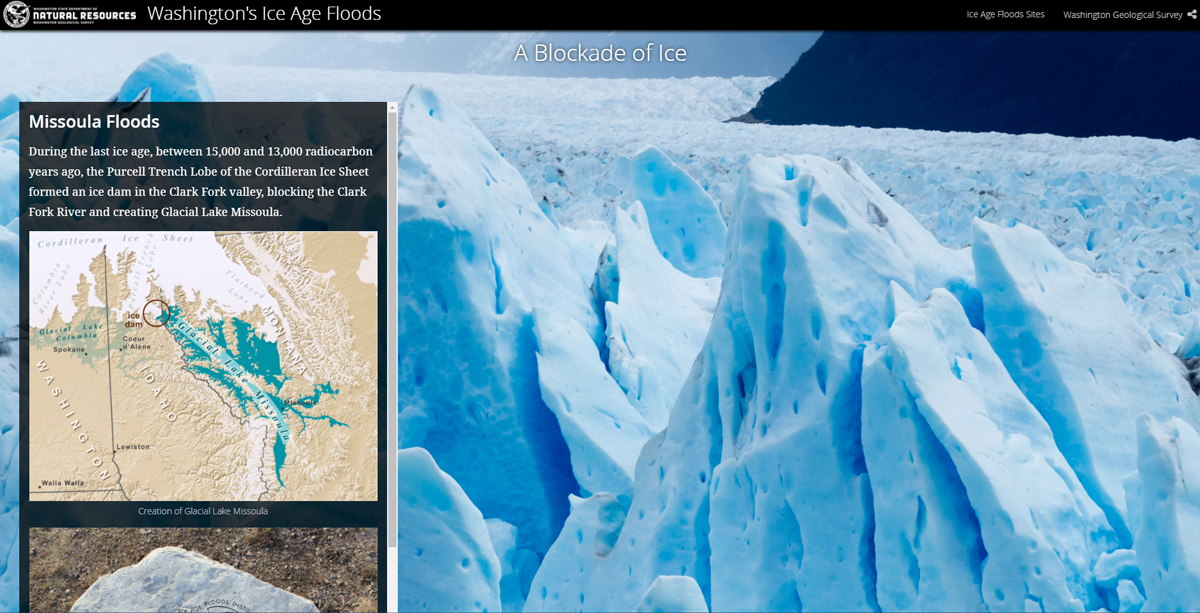Click the Creation of Glacial Lake Missoula caption
The image size is (1200, 613).
203,511
